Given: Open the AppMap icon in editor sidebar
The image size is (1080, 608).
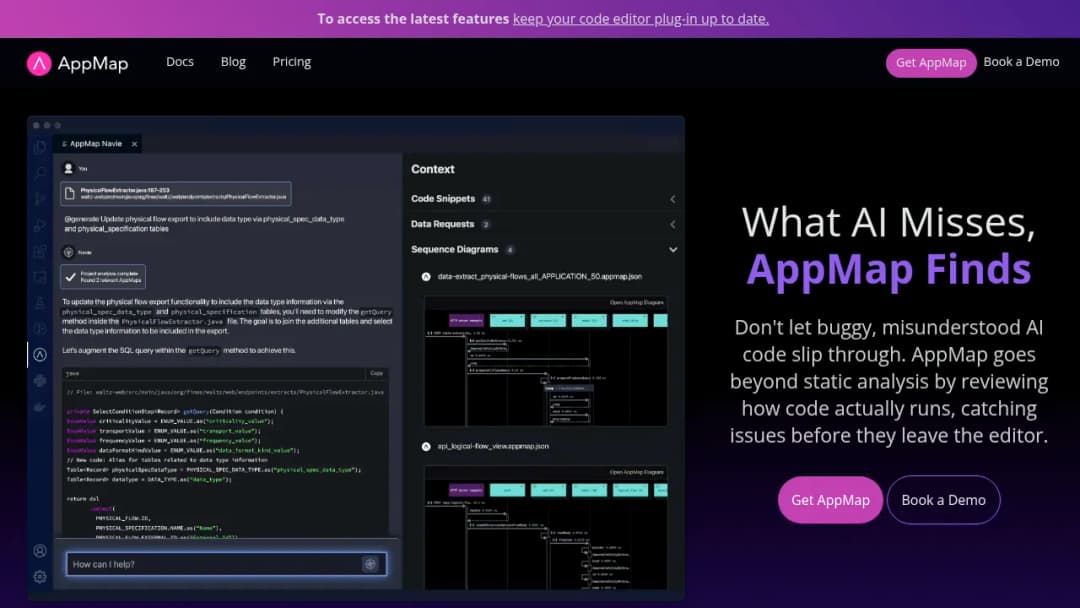Looking at the screenshot, I should point(40,355).
